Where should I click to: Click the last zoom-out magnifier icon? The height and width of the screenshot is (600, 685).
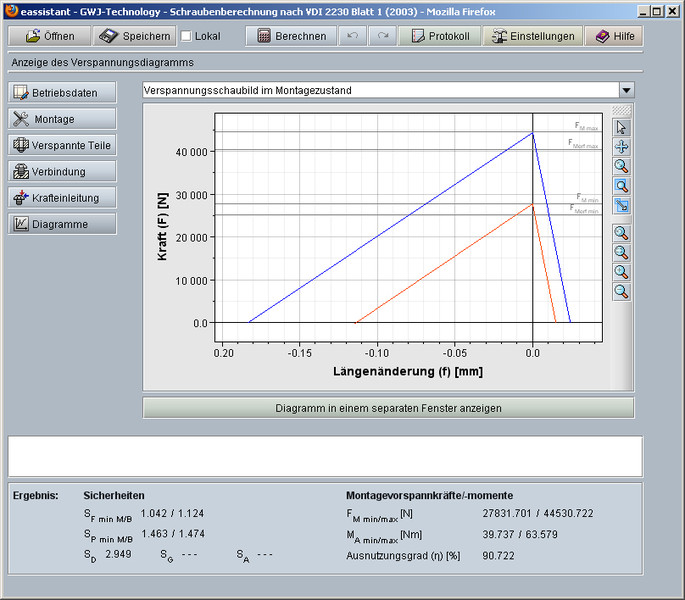621,291
